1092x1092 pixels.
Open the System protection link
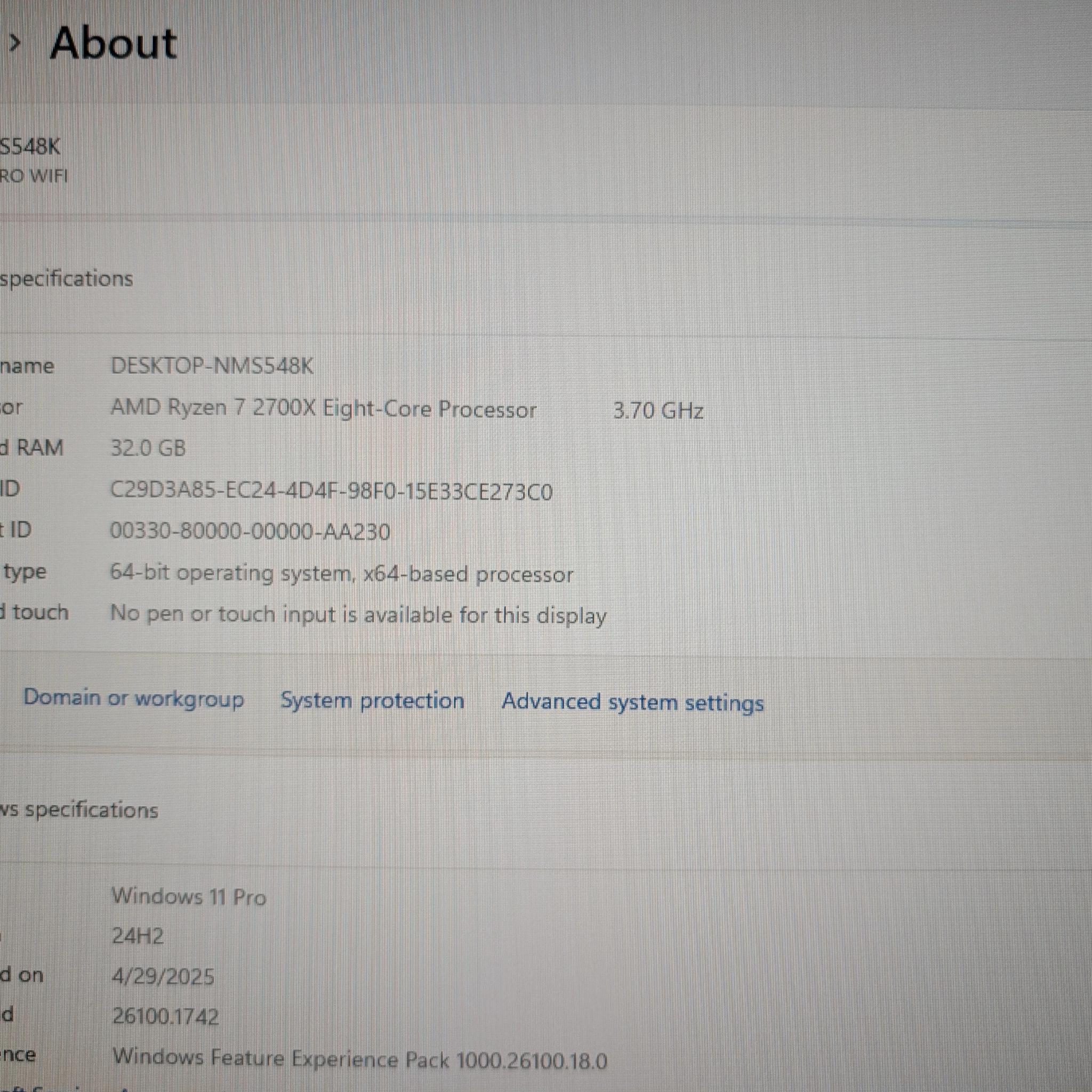(x=373, y=701)
